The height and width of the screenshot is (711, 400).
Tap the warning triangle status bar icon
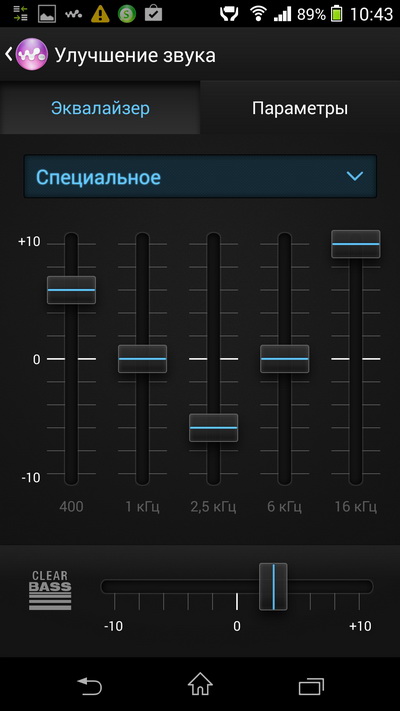point(100,14)
